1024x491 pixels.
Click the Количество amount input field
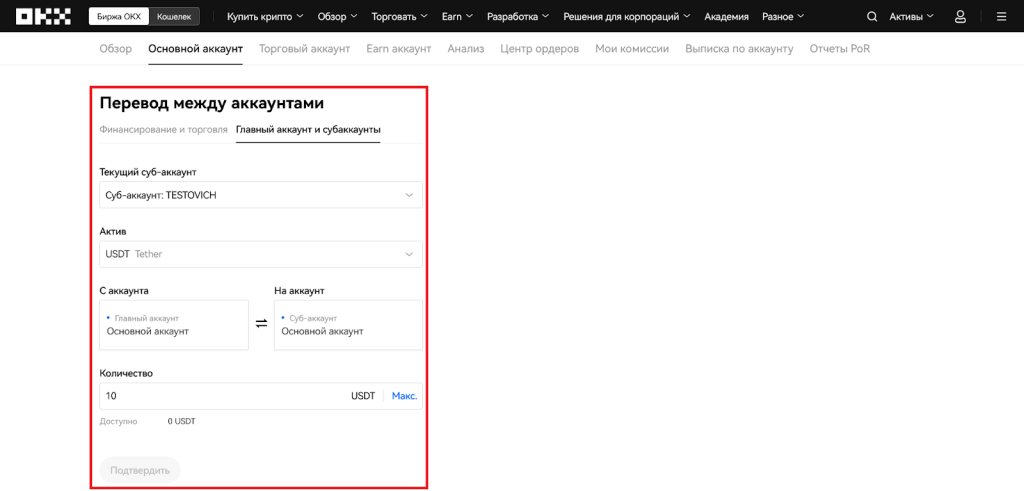220,396
